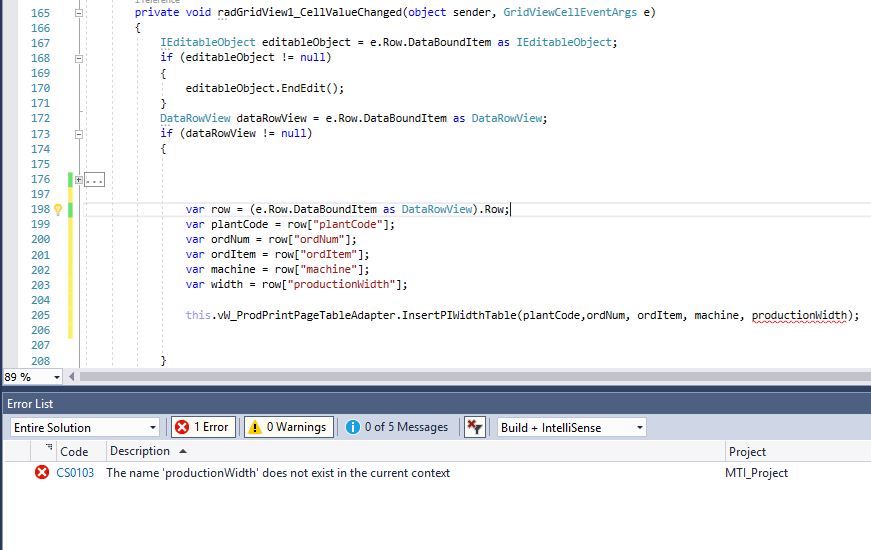Collapse the method block at line 165

click(x=79, y=12)
